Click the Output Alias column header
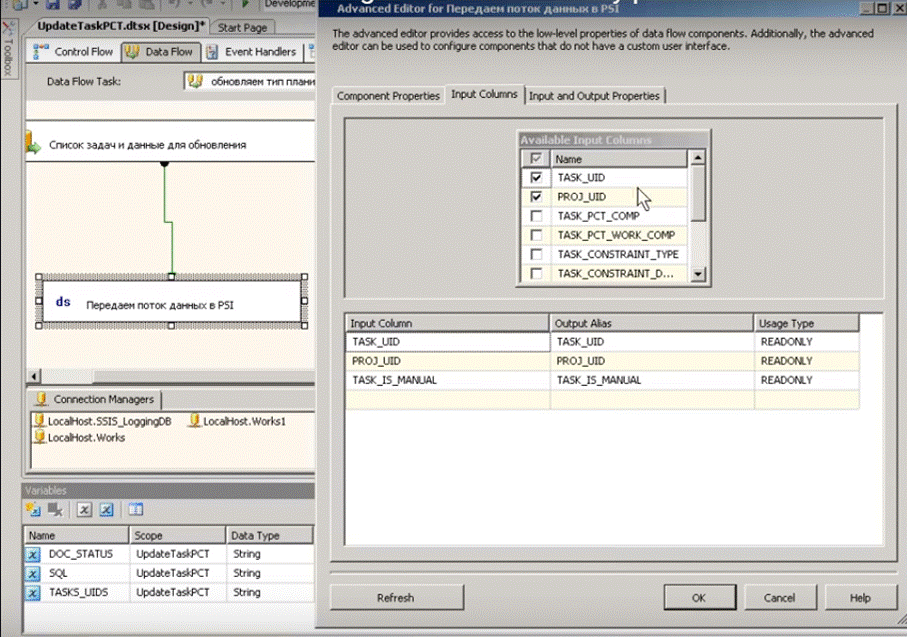 [x=652, y=323]
